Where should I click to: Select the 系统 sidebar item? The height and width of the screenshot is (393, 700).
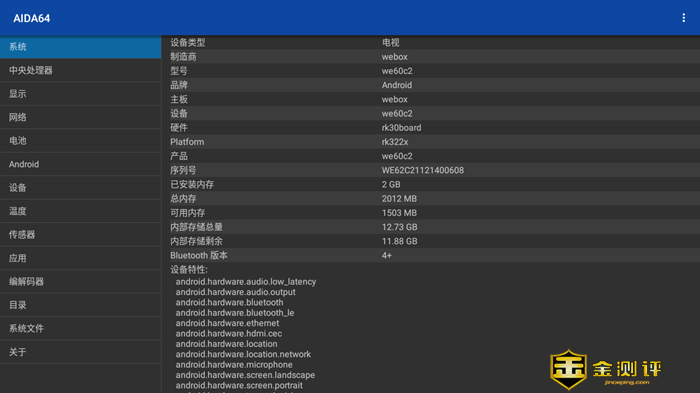pyautogui.click(x=80, y=47)
